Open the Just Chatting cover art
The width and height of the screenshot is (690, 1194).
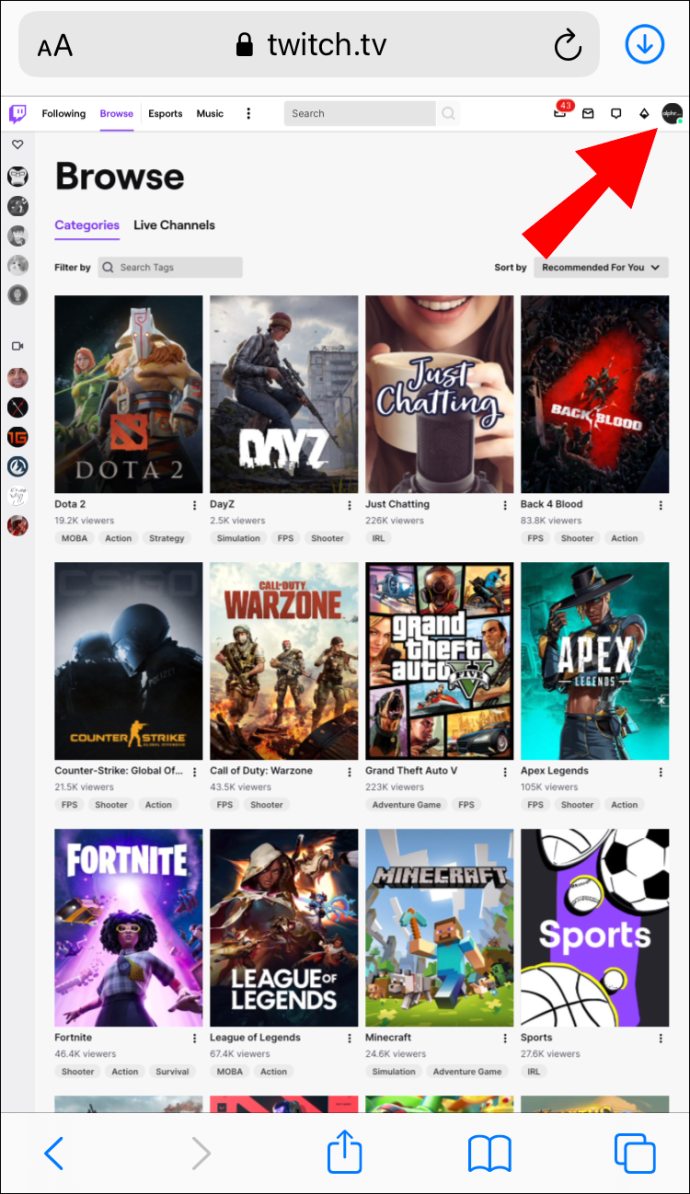tap(439, 394)
